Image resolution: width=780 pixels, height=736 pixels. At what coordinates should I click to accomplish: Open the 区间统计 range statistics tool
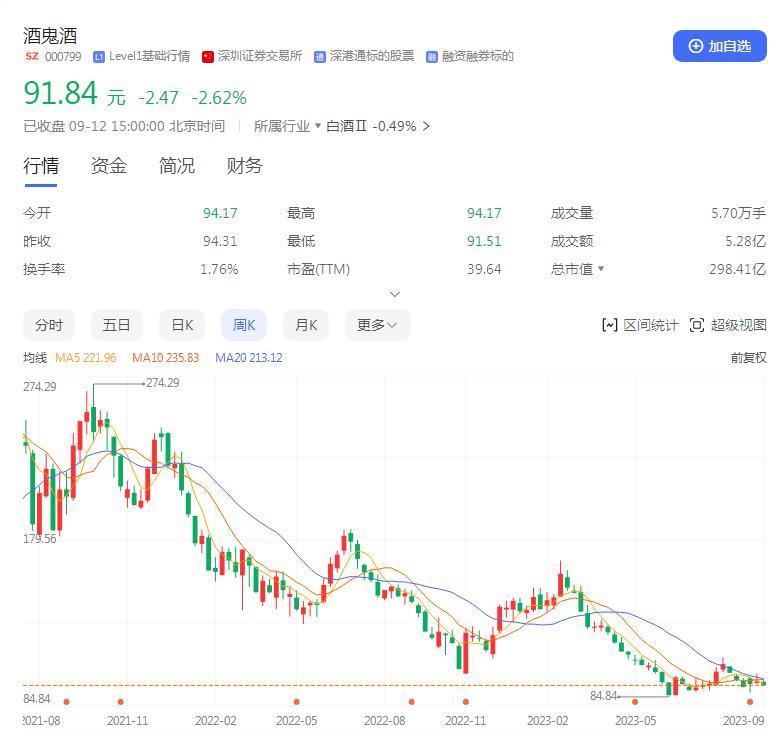pos(640,325)
